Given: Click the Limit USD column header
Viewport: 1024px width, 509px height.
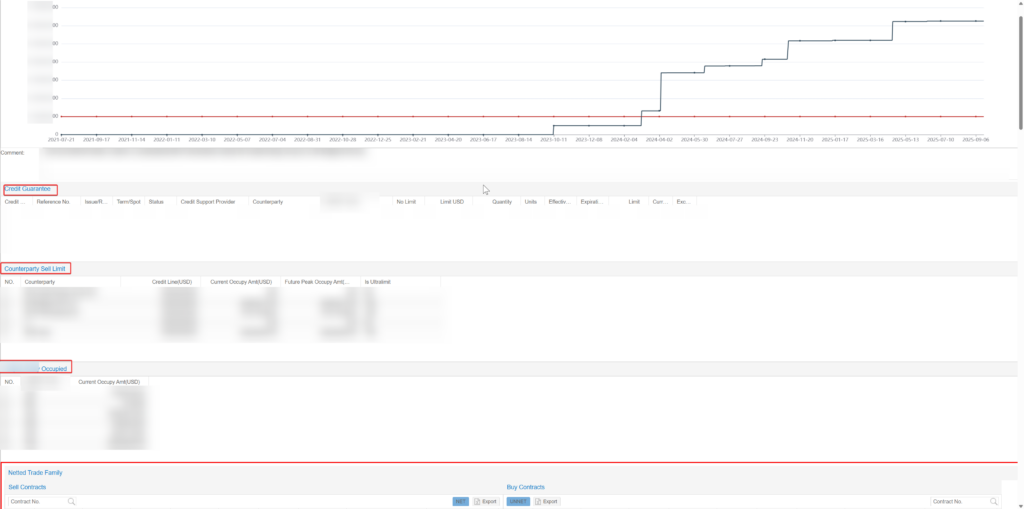Looking at the screenshot, I should click(x=452, y=202).
